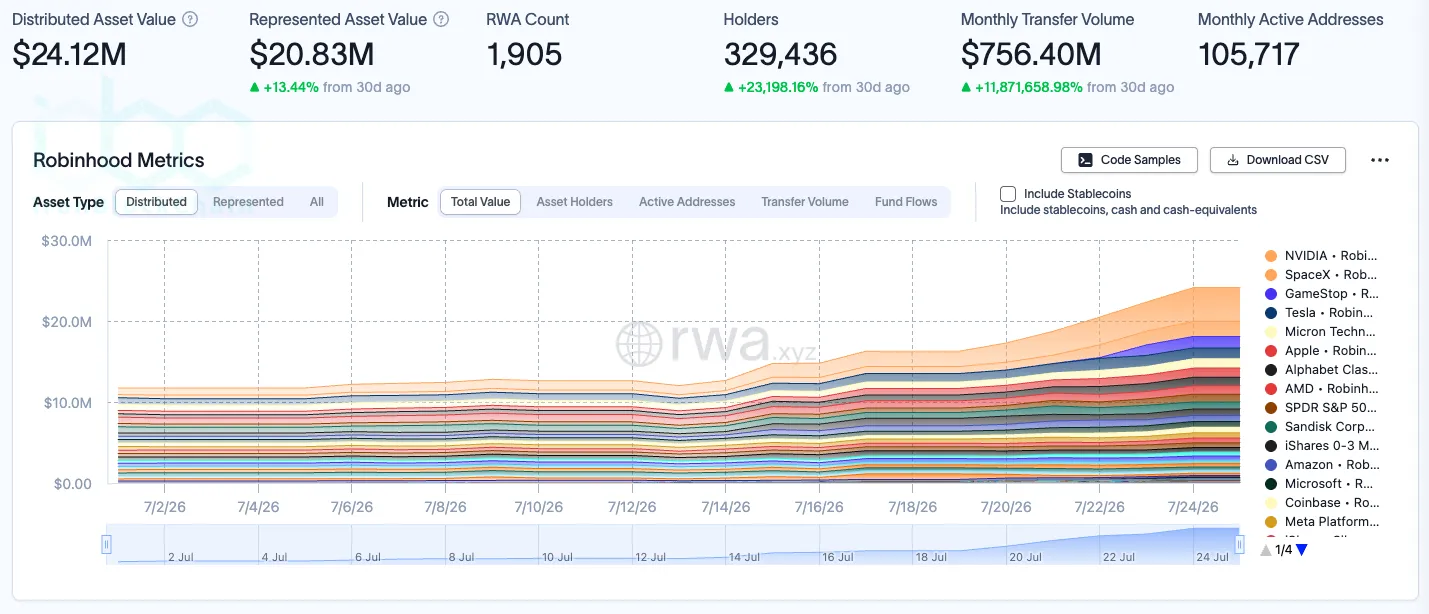Viewport: 1429px width, 614px height.
Task: Click the Download CSV button
Action: pos(1278,160)
